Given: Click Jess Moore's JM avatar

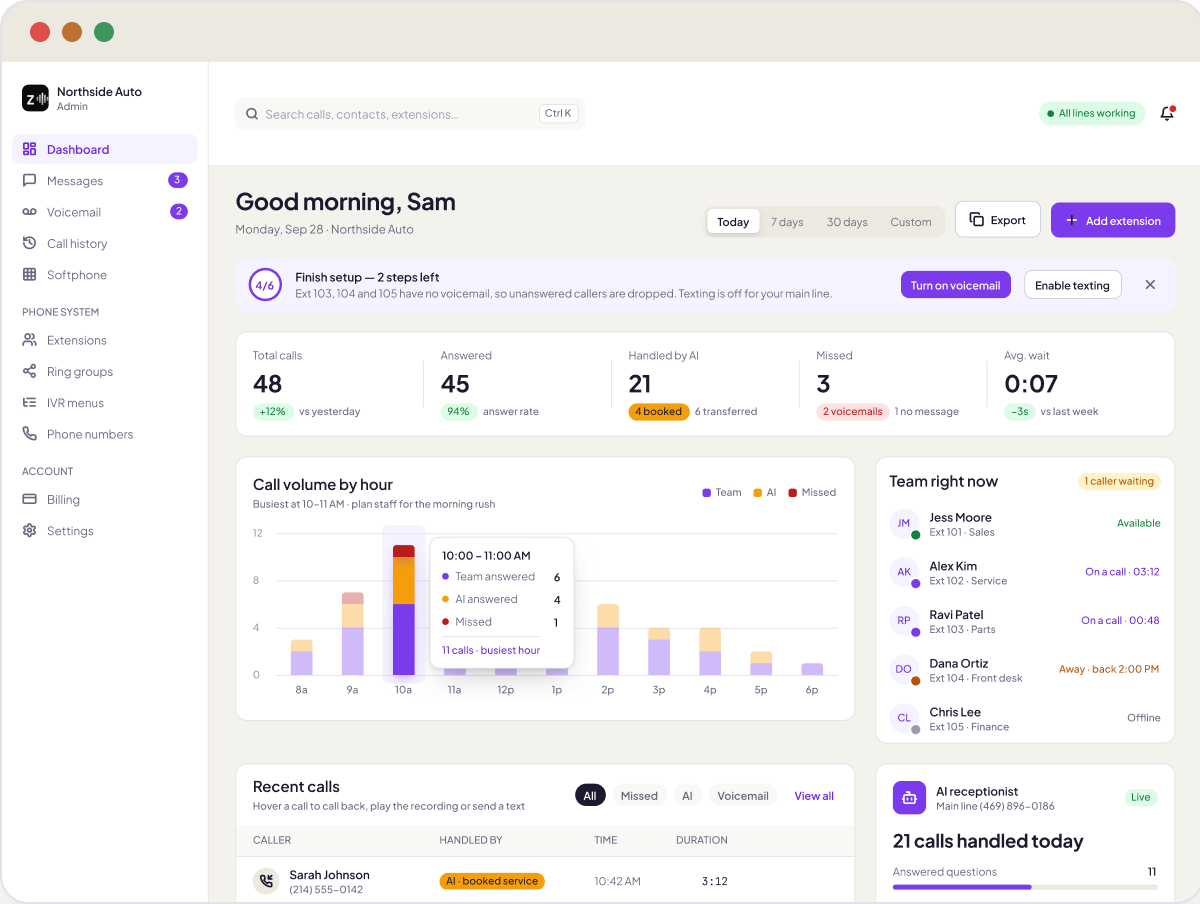Looking at the screenshot, I should coord(903,524).
